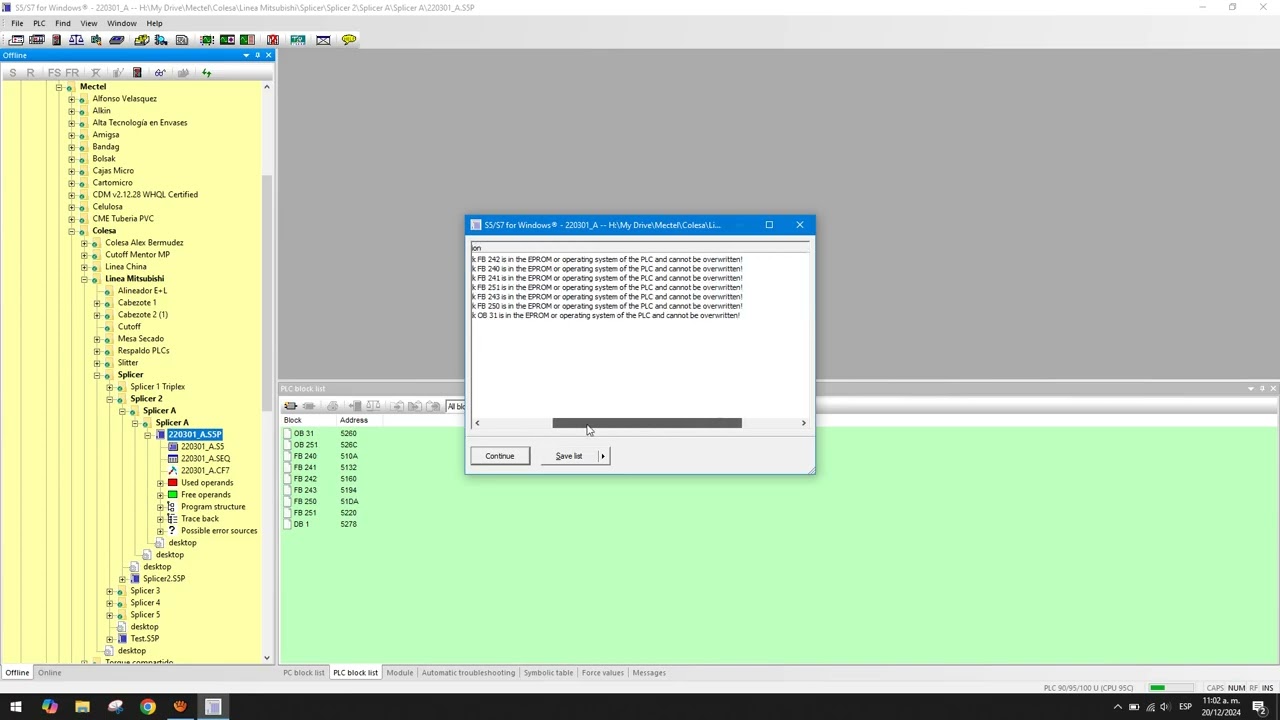Expand the Program structure node
The height and width of the screenshot is (720, 1280).
tap(160, 507)
